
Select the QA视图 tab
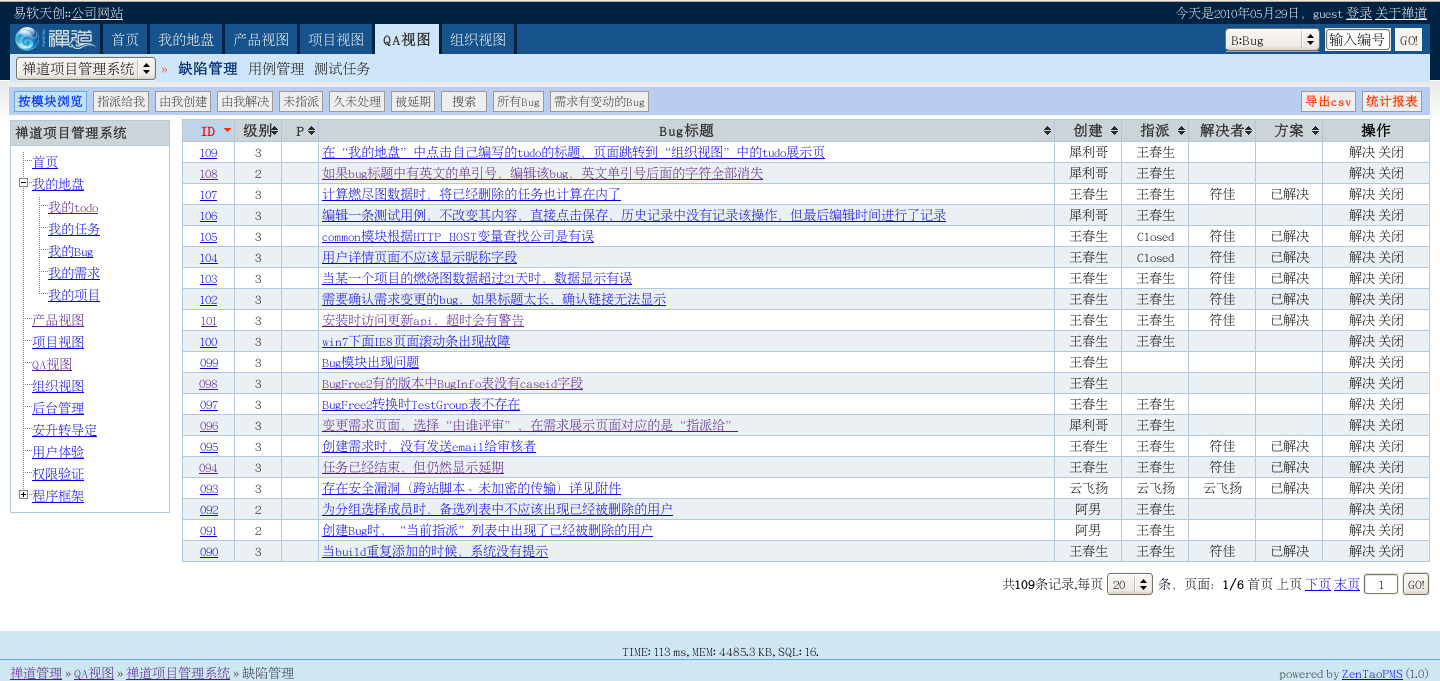pyautogui.click(x=406, y=39)
